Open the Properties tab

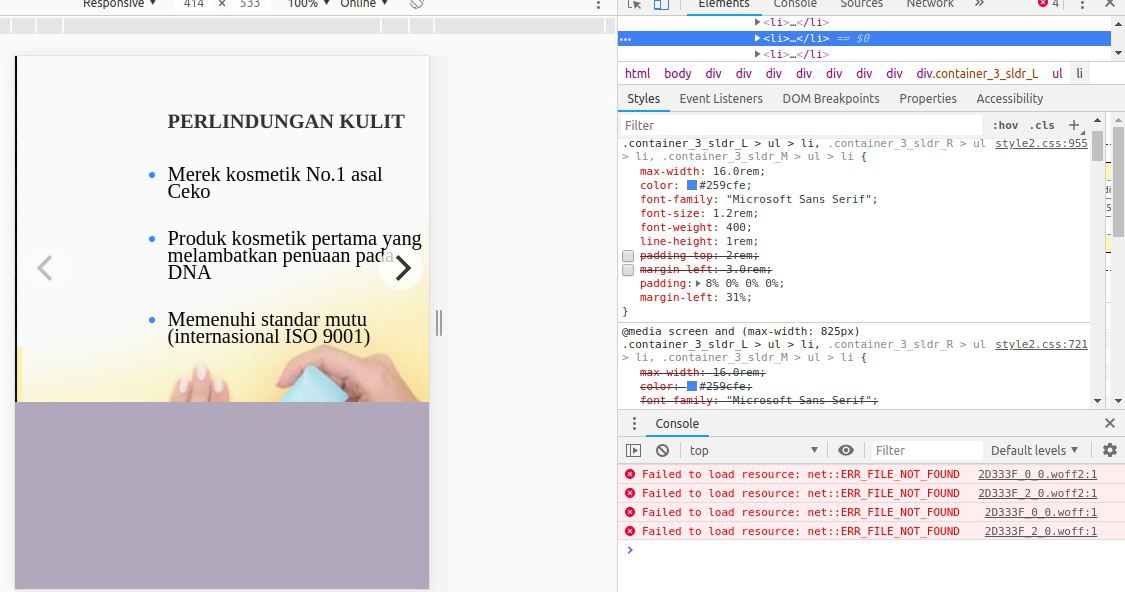pyautogui.click(x=928, y=99)
